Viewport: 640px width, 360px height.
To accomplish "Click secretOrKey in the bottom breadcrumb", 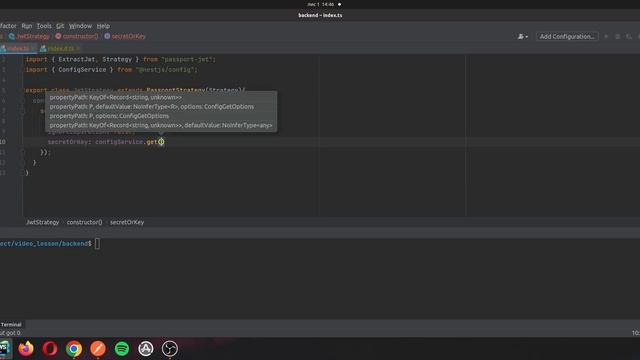I will 127,222.
